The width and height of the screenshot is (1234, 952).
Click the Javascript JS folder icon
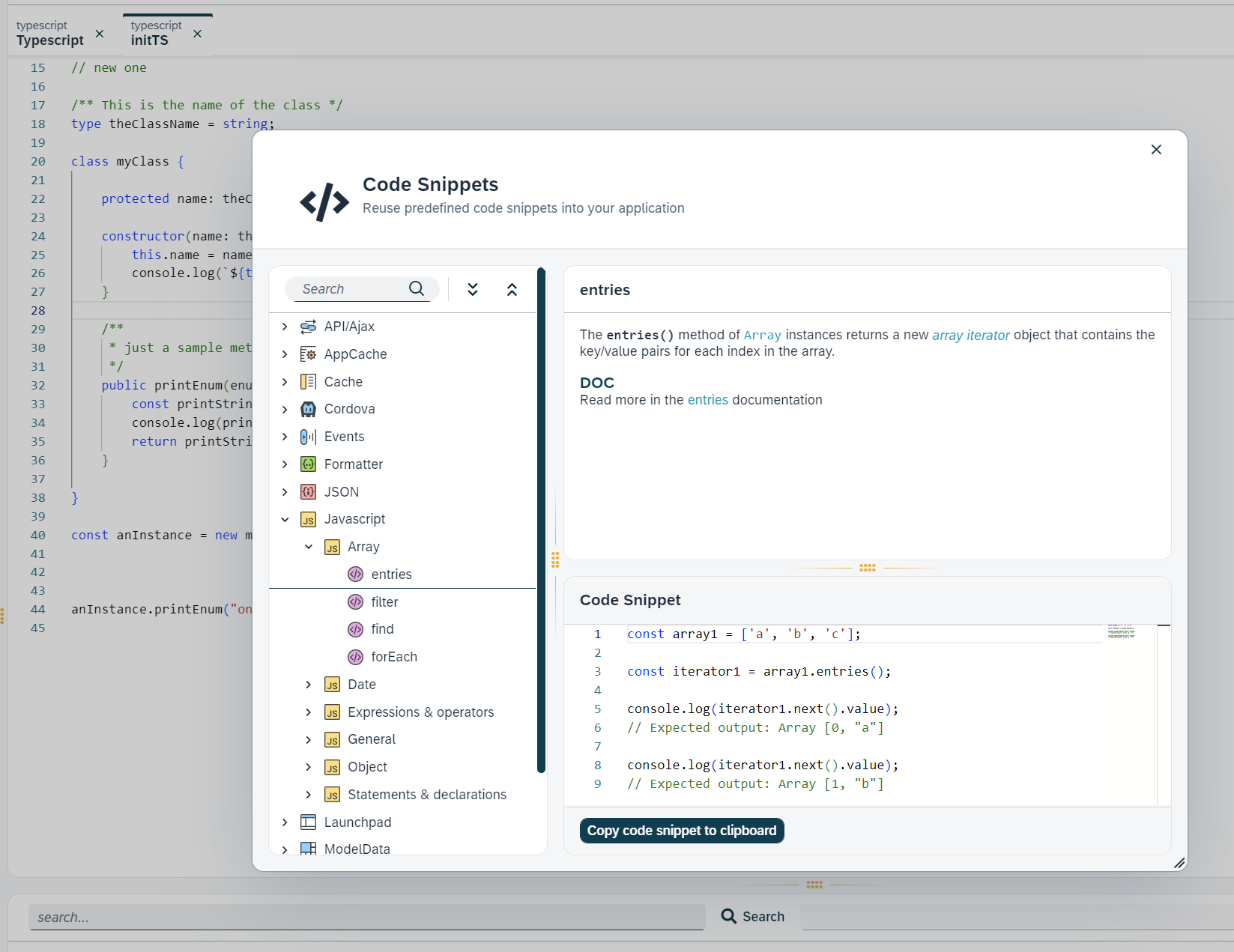click(308, 520)
